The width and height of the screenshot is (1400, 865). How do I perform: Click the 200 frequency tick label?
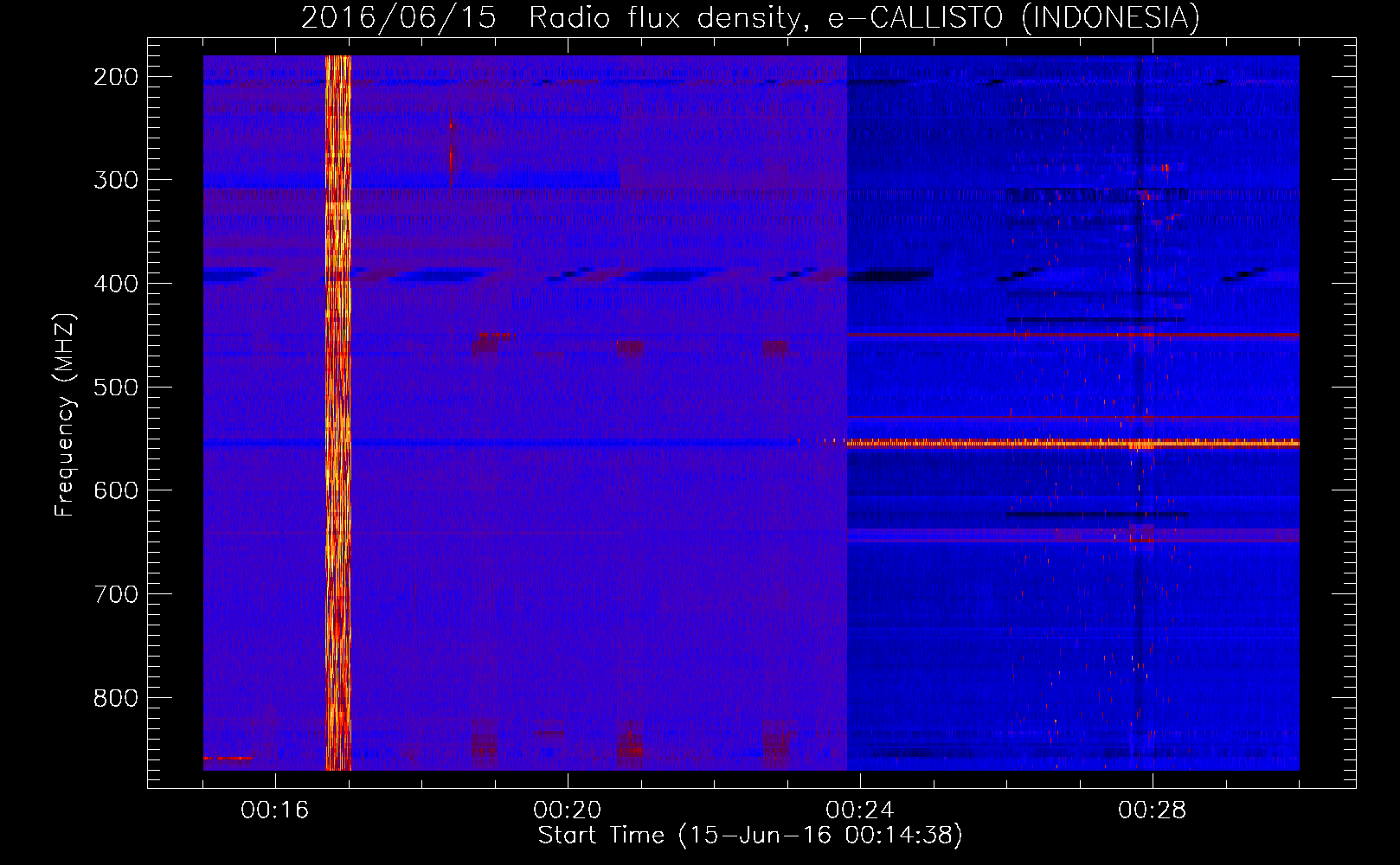(116, 77)
